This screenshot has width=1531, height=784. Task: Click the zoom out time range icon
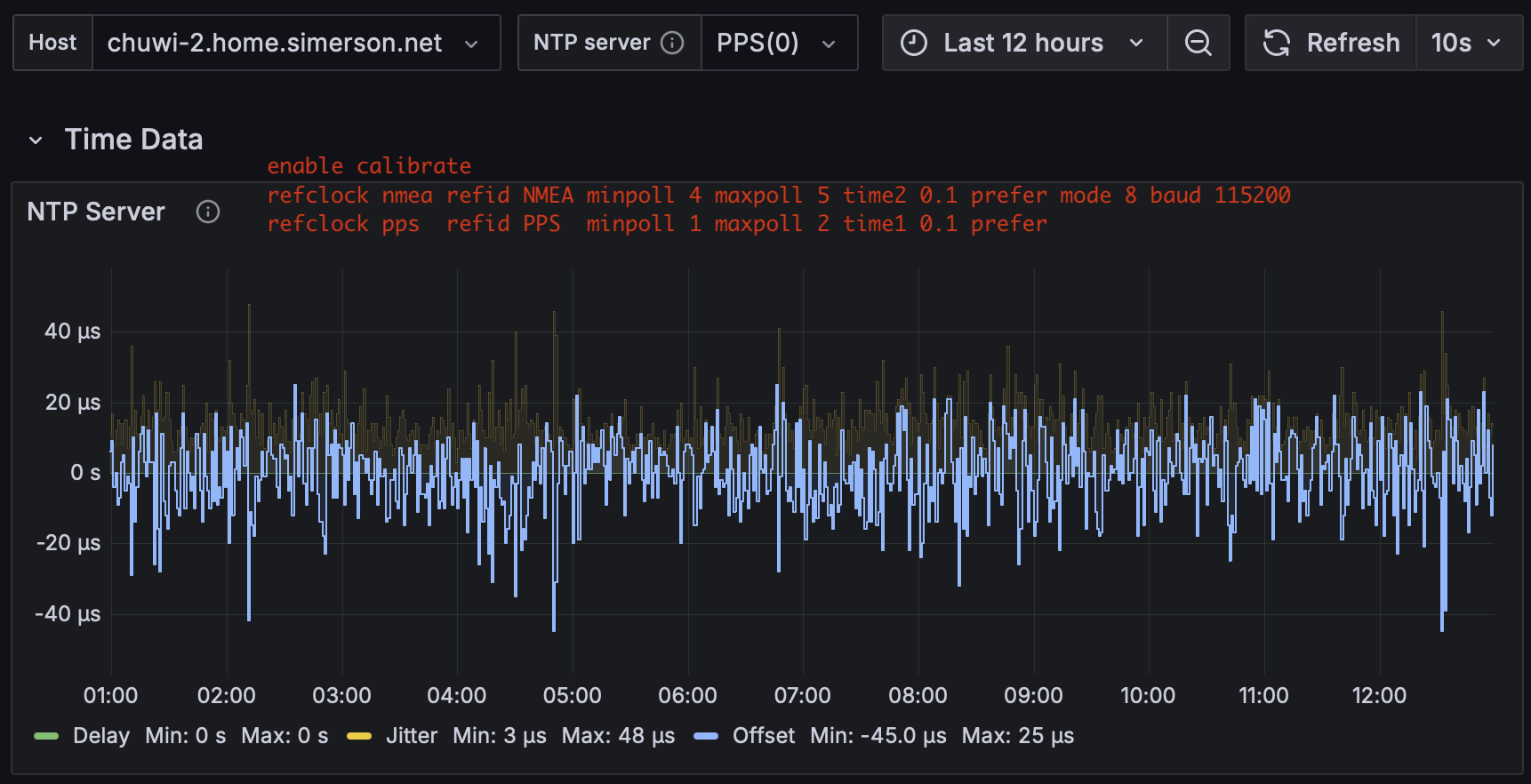(1198, 43)
